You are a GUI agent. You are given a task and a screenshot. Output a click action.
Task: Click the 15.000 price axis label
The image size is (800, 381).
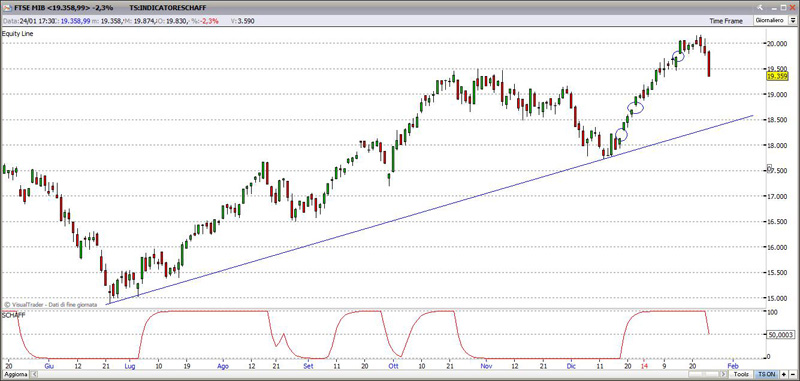[779, 298]
